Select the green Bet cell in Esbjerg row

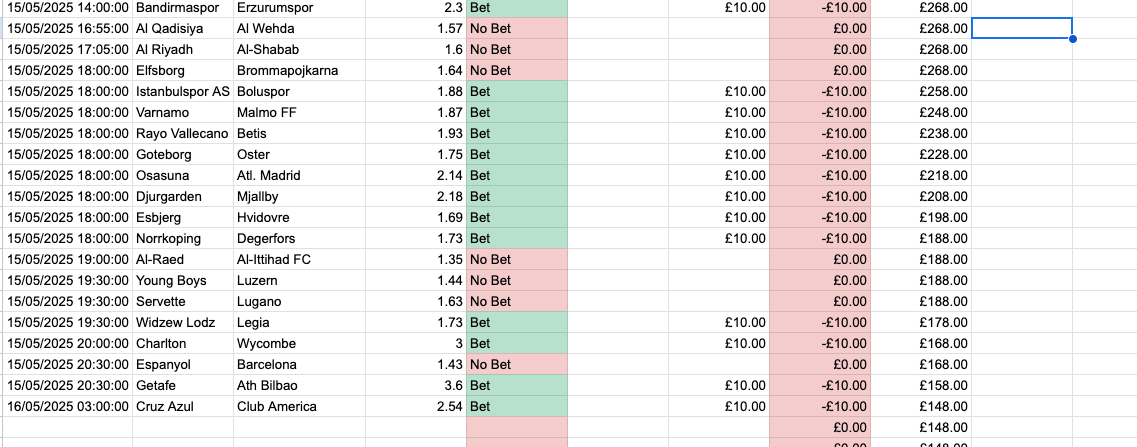pyautogui.click(x=516, y=217)
